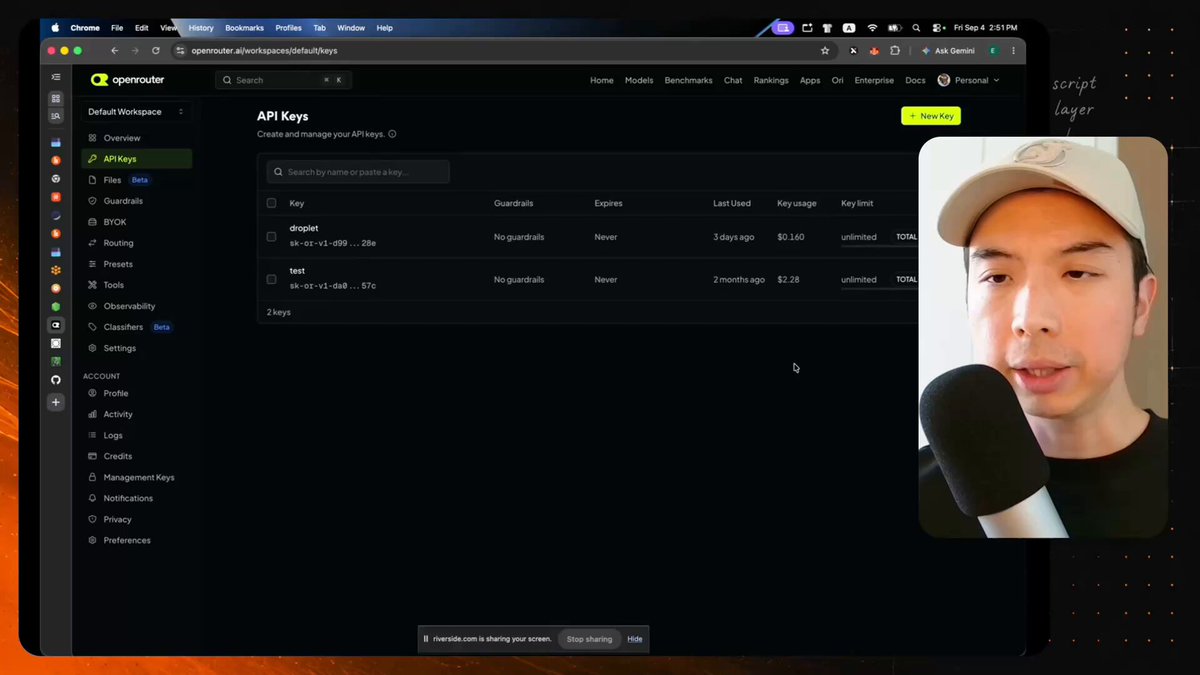Viewport: 1200px width, 675px height.
Task: Open the History menu in the menu bar
Action: [201, 28]
